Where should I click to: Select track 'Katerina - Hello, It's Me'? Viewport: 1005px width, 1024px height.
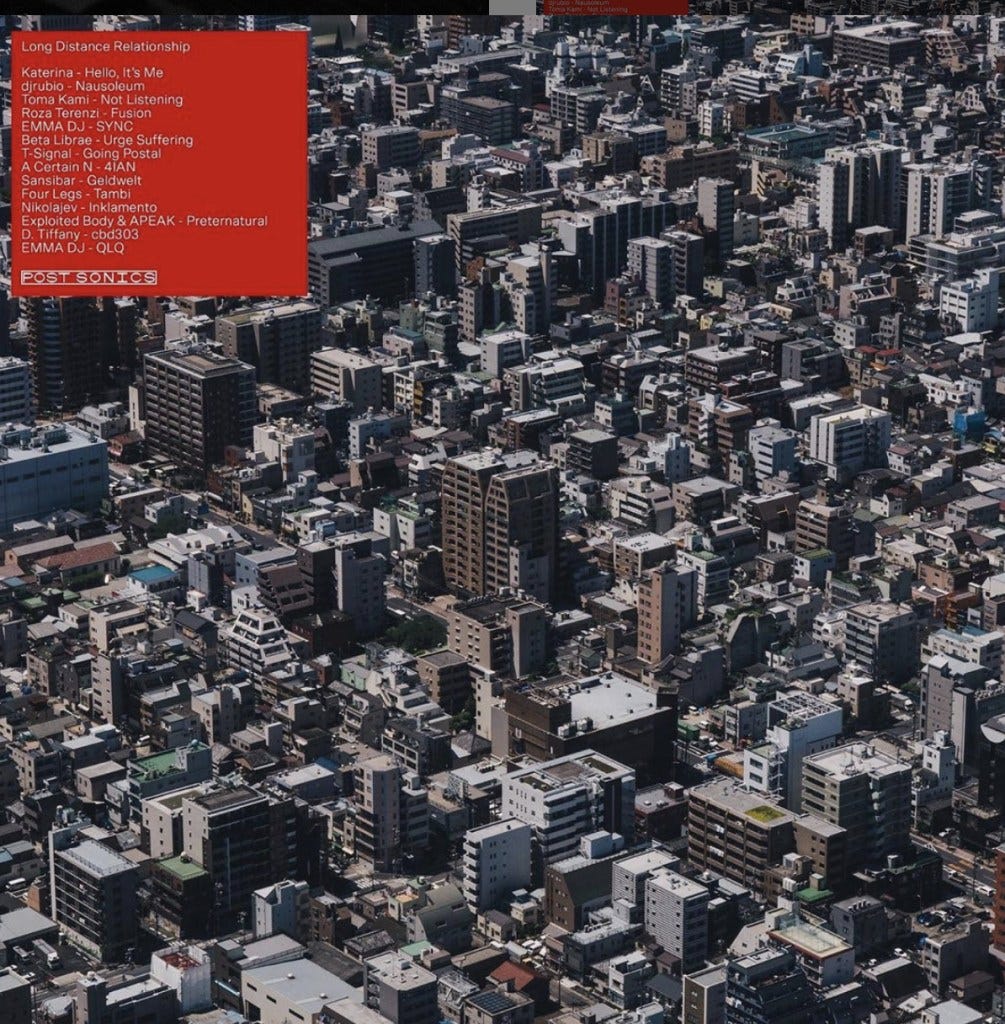(x=92, y=72)
